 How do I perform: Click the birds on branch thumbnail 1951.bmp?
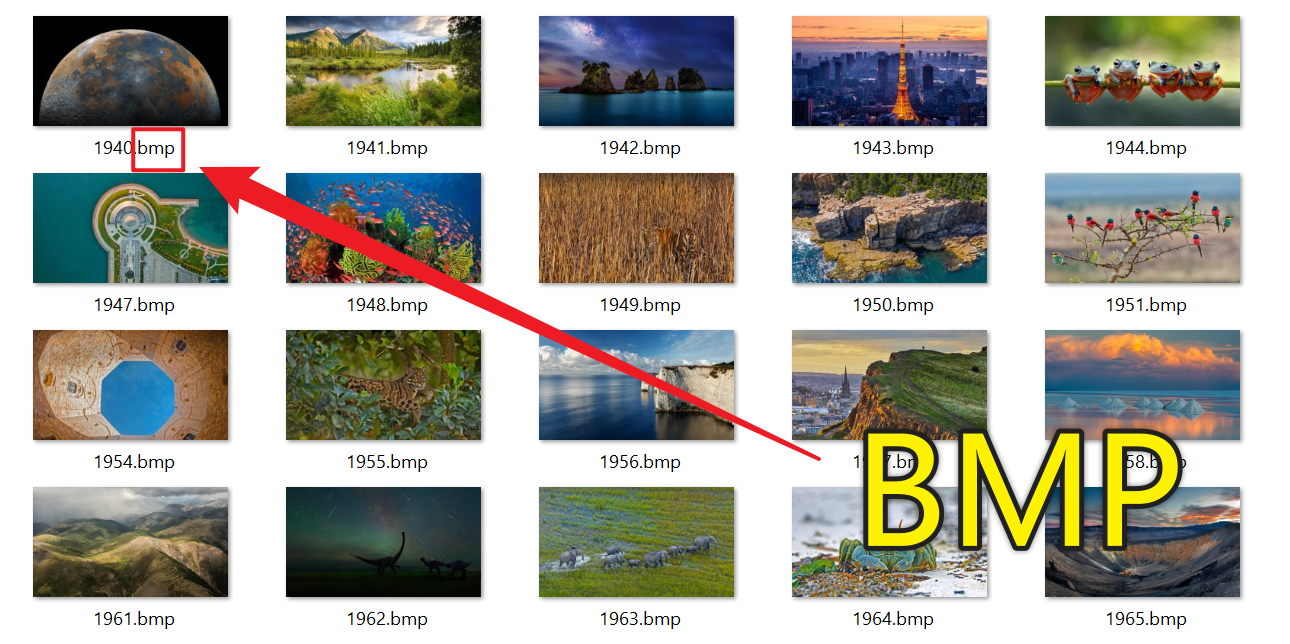point(1142,228)
